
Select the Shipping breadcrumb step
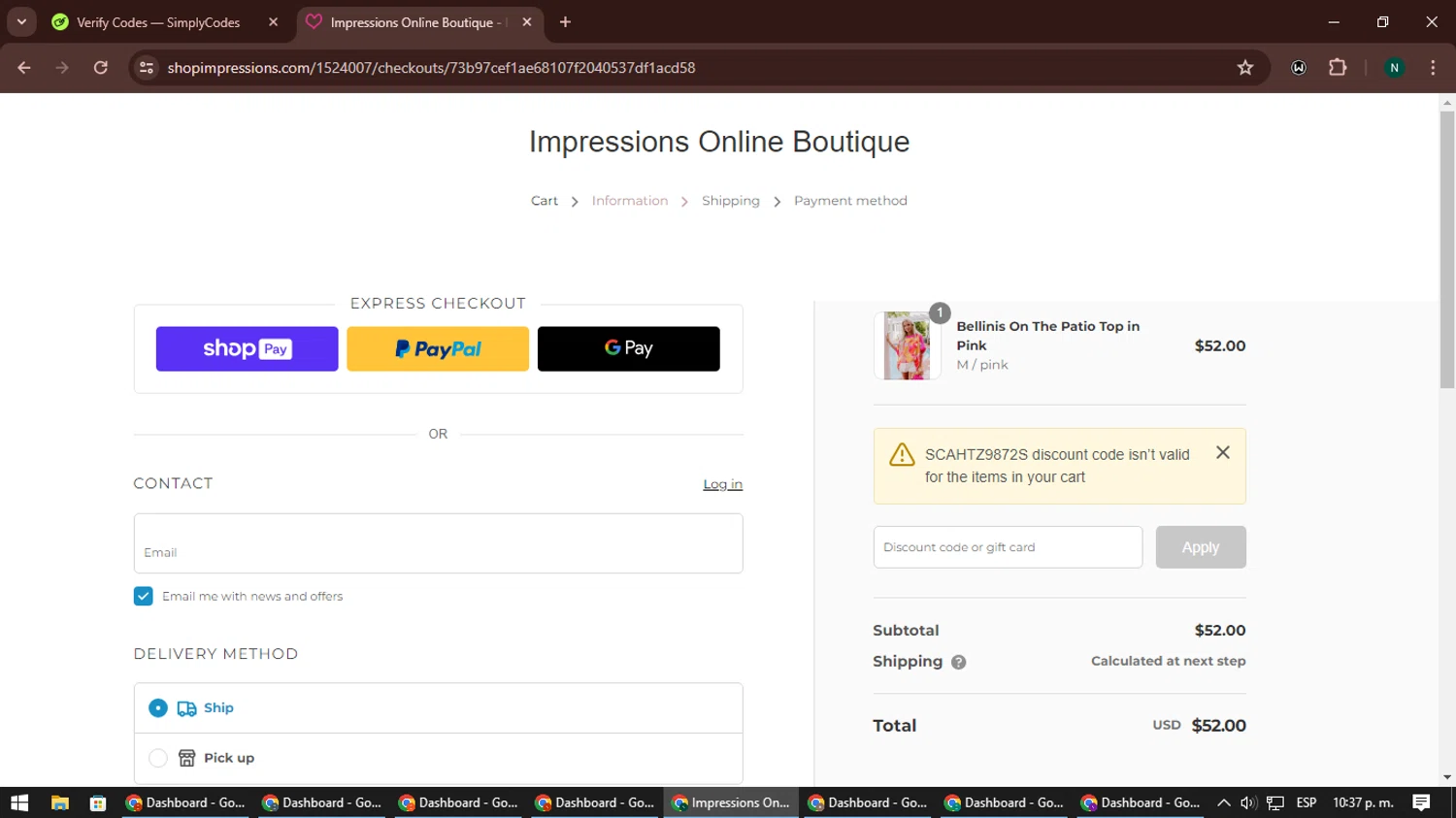coord(731,201)
